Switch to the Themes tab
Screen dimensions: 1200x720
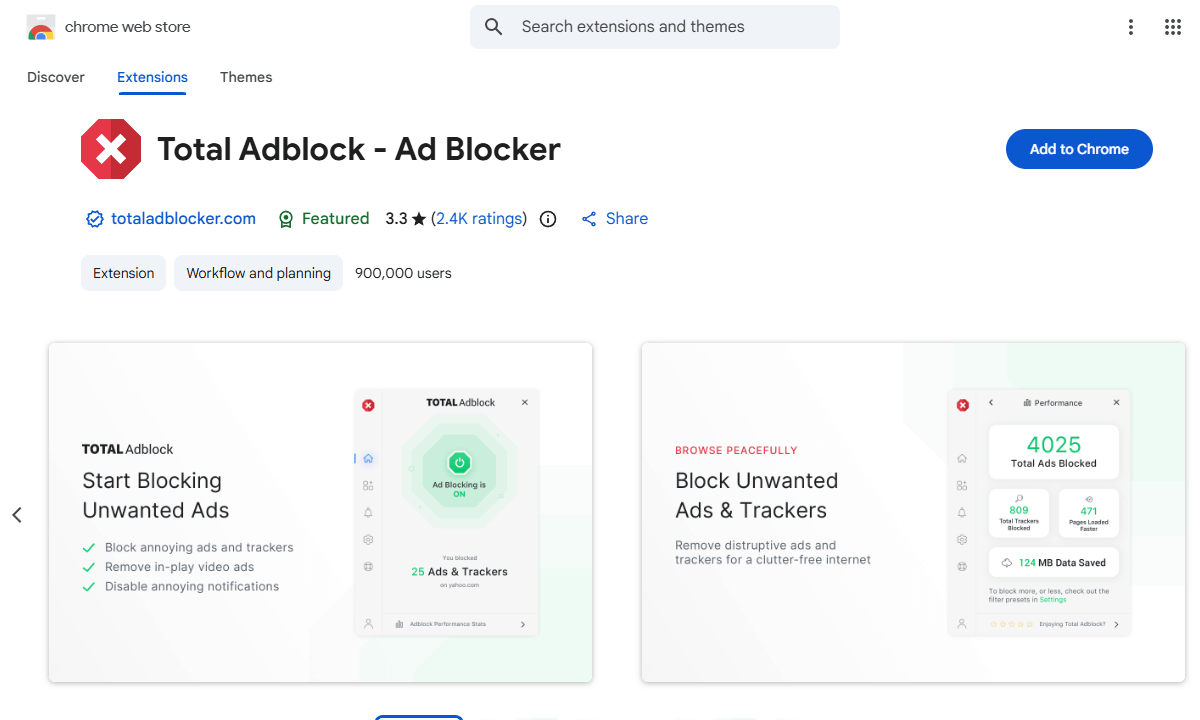click(x=246, y=77)
